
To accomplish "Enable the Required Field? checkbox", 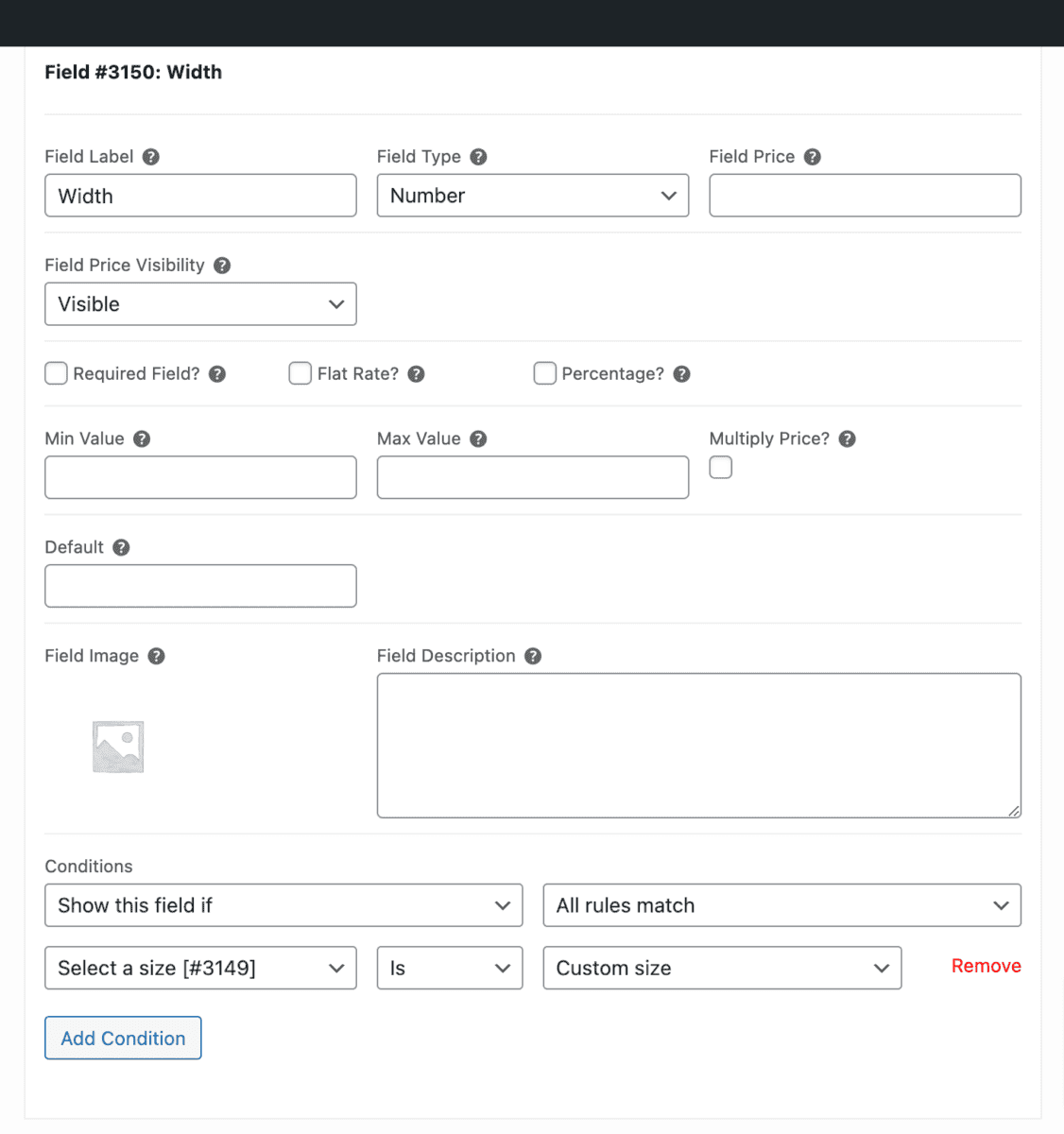I will coord(57,373).
